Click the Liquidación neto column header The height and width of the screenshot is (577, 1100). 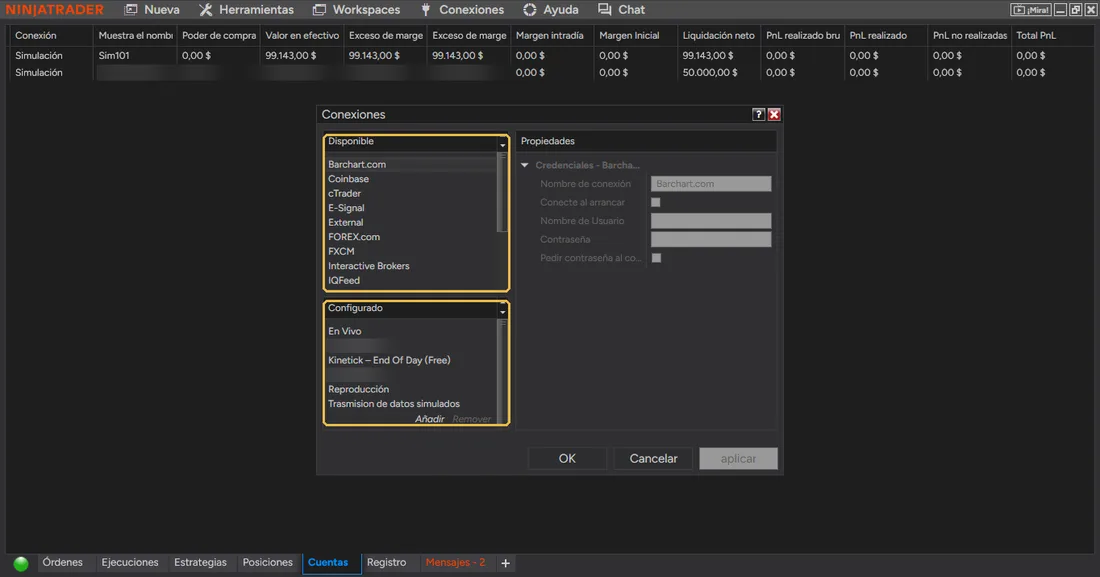coord(719,35)
